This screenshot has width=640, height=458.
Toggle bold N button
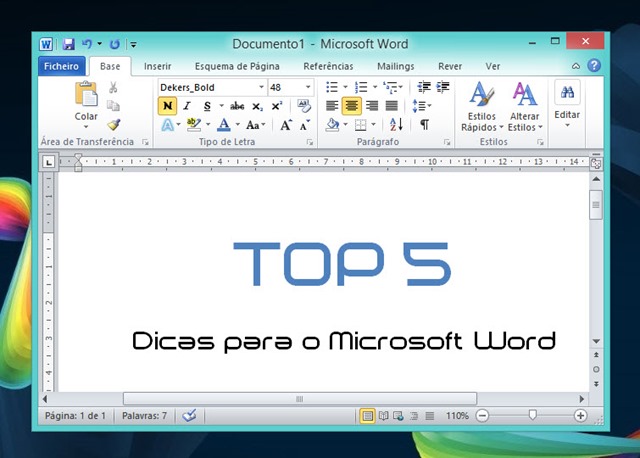[167, 106]
